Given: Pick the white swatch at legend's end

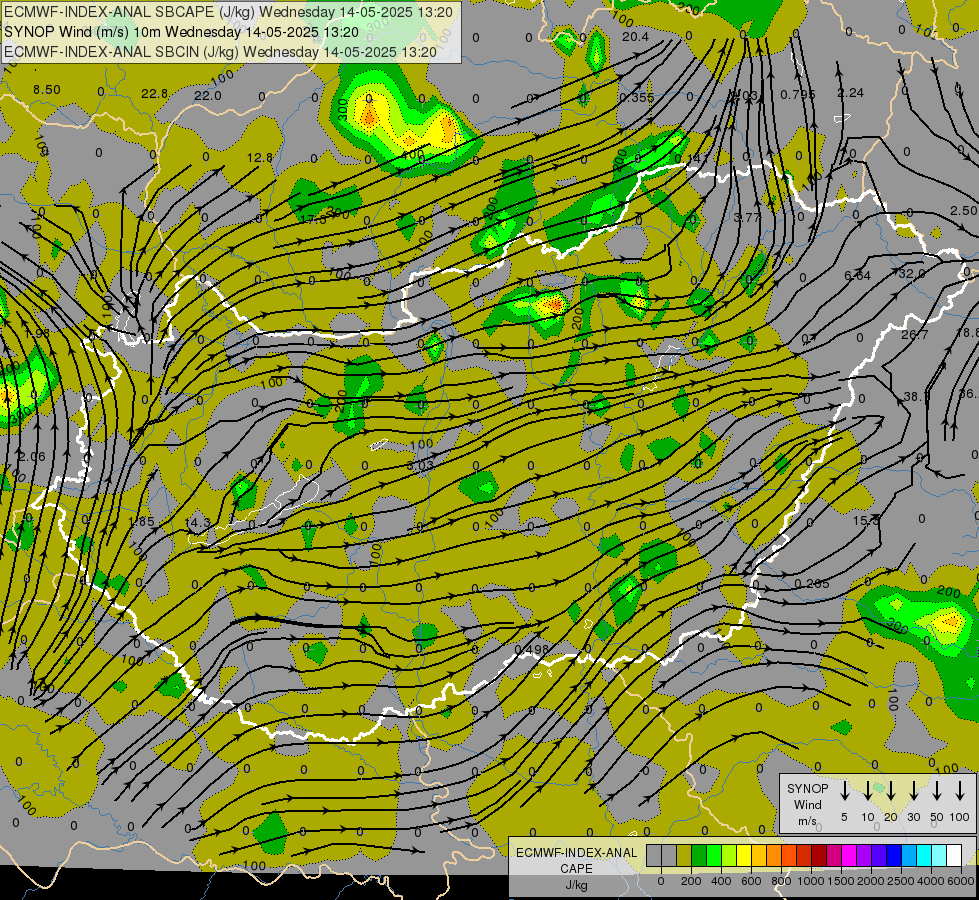Looking at the screenshot, I should 954,855.
